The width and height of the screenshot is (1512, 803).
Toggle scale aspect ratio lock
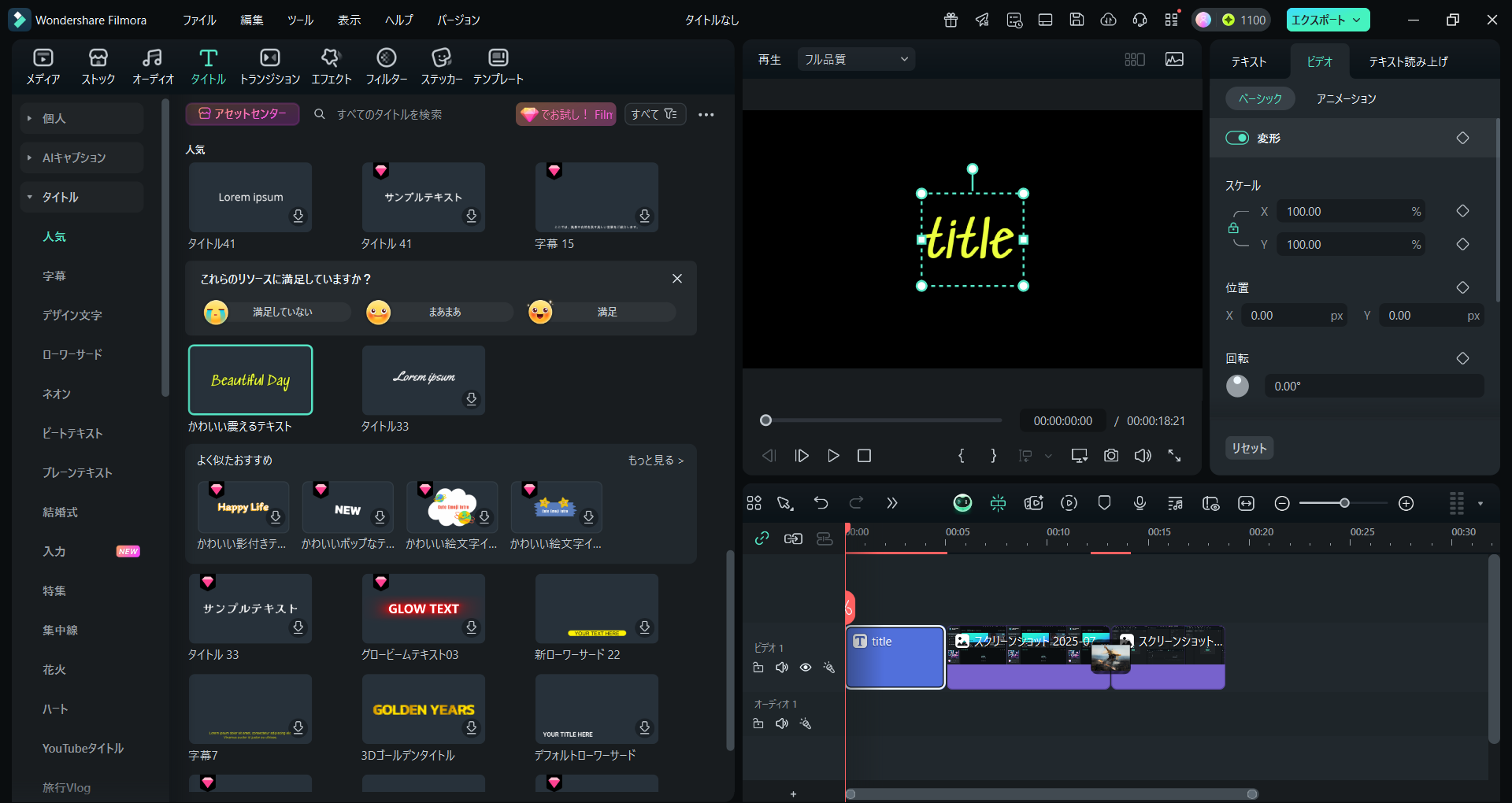coord(1233,228)
